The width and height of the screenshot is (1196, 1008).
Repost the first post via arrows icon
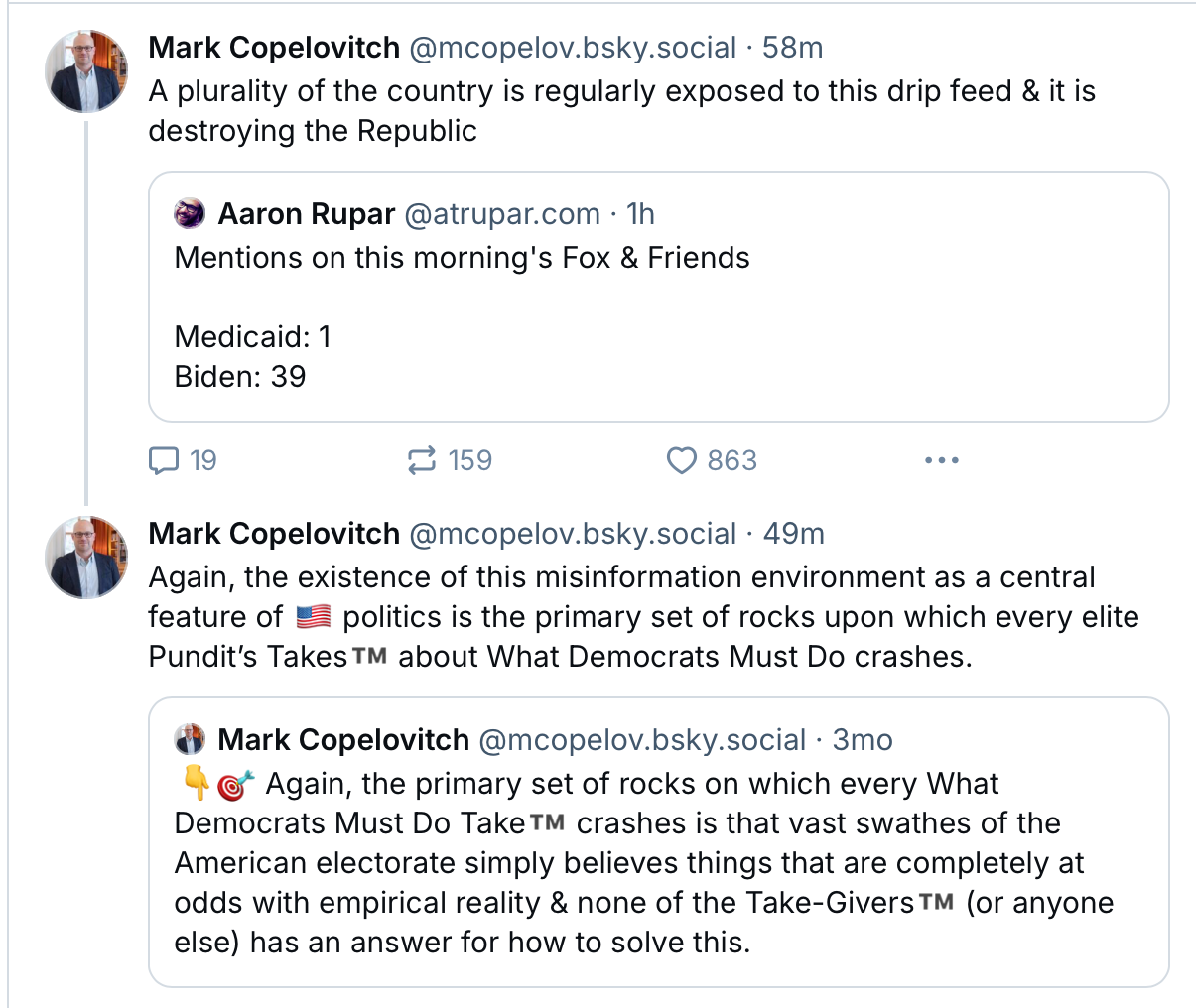(x=422, y=460)
